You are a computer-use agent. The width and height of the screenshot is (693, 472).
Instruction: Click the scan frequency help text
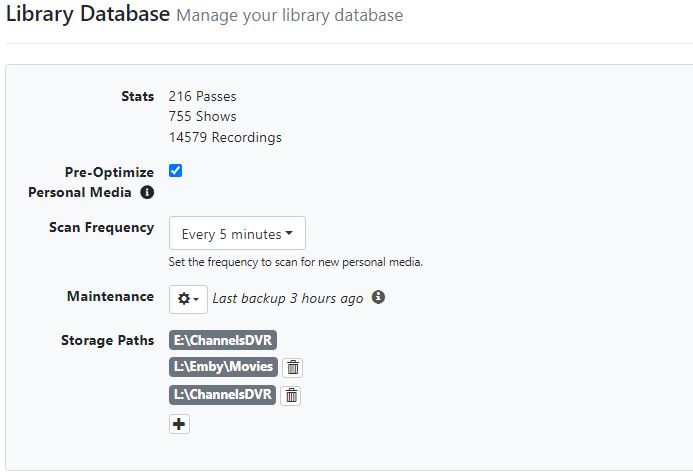tap(295, 262)
